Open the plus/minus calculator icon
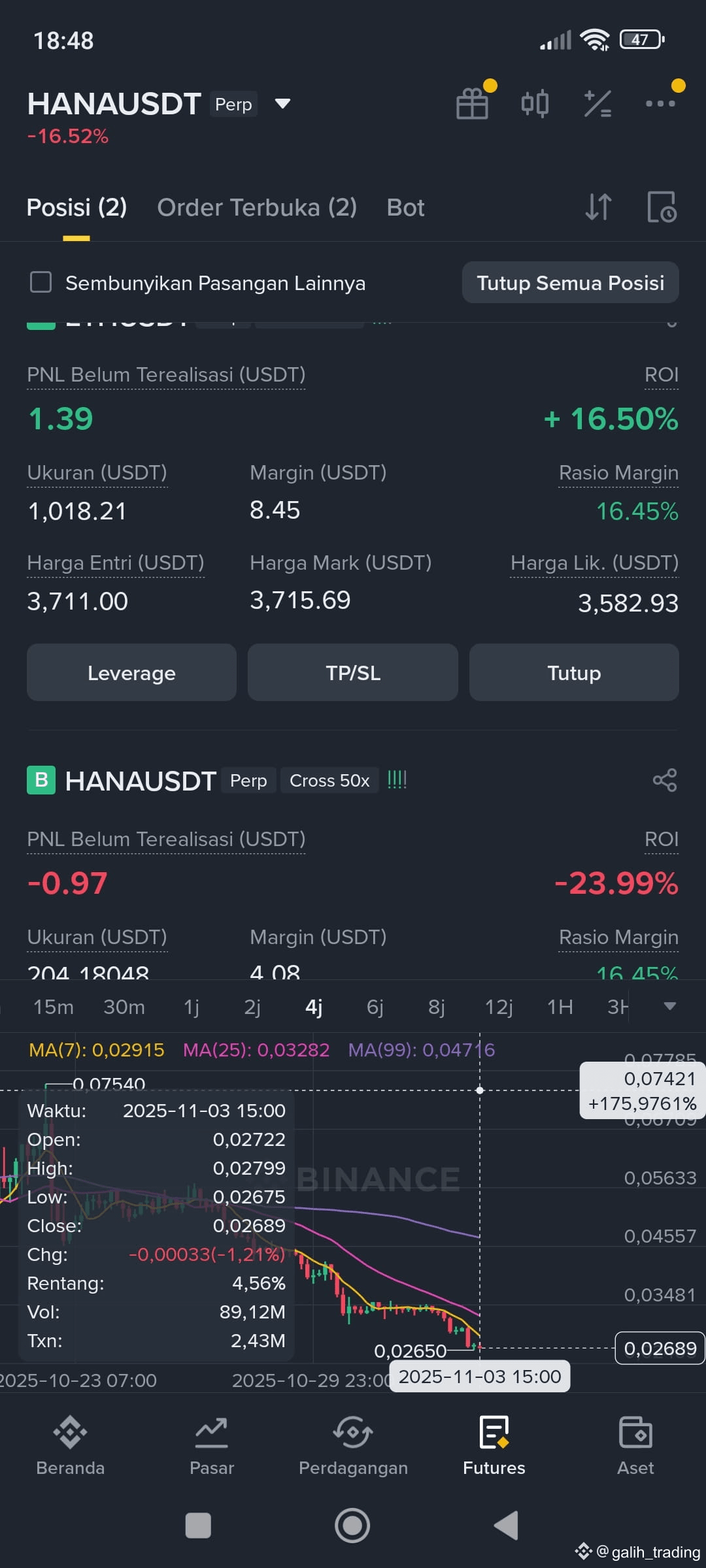 [x=597, y=103]
